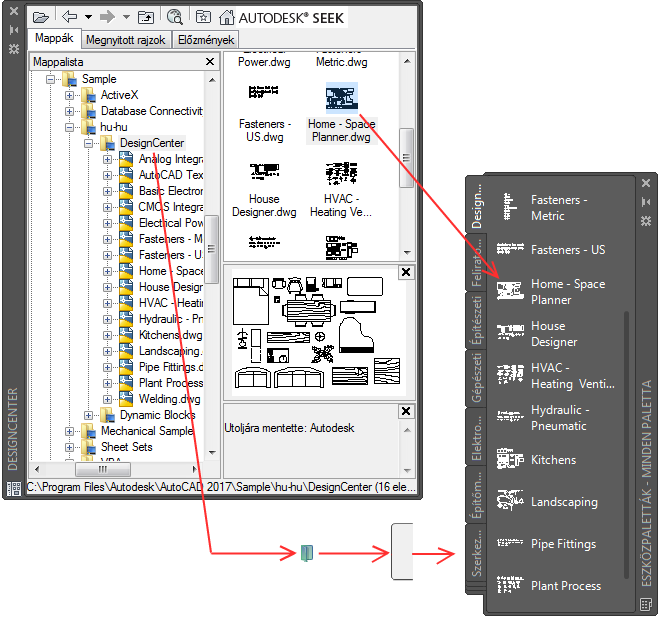Click the Up one folder icon
The image size is (659, 617).
[146, 17]
